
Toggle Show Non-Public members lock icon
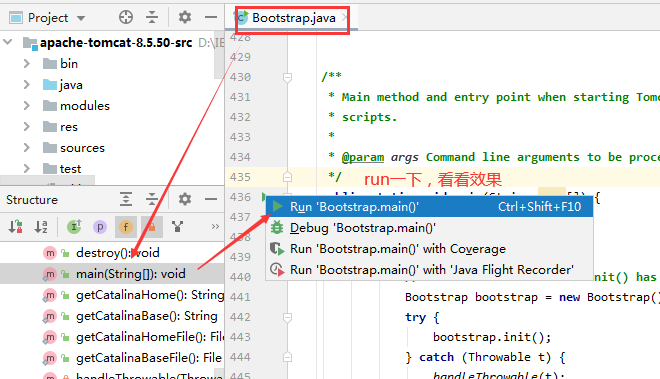(152, 227)
